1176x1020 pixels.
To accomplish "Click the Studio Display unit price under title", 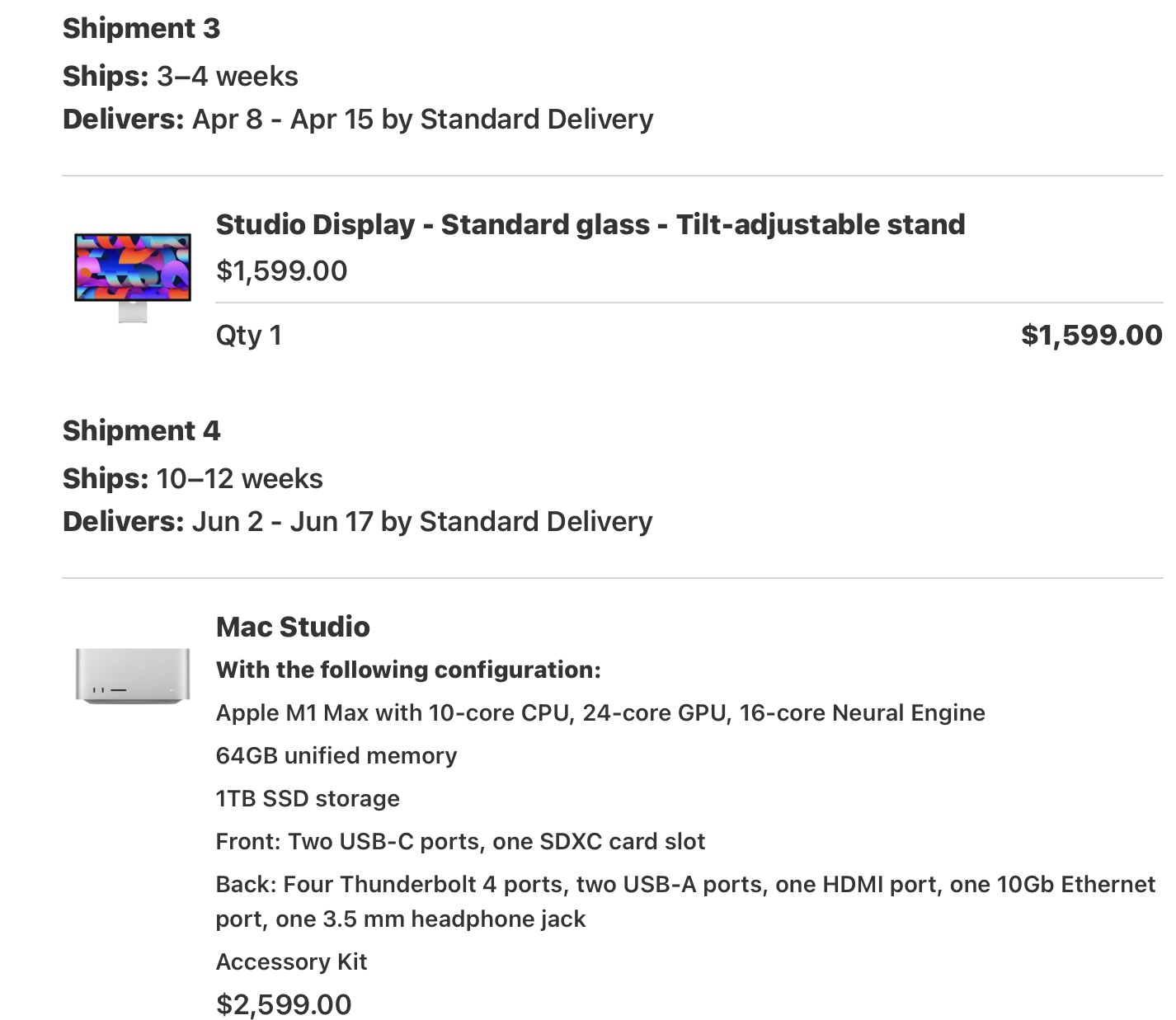I will pyautogui.click(x=281, y=270).
